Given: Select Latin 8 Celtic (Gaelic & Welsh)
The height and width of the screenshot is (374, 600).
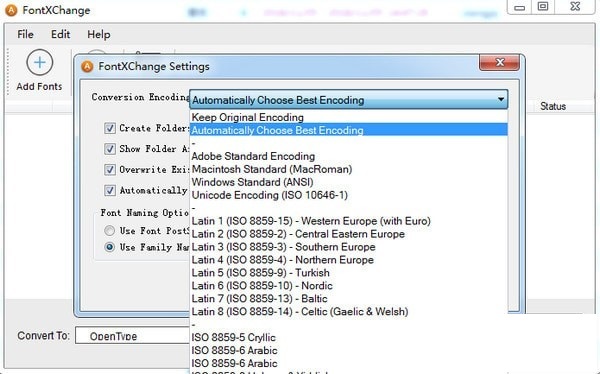Looking at the screenshot, I should coord(349,312).
